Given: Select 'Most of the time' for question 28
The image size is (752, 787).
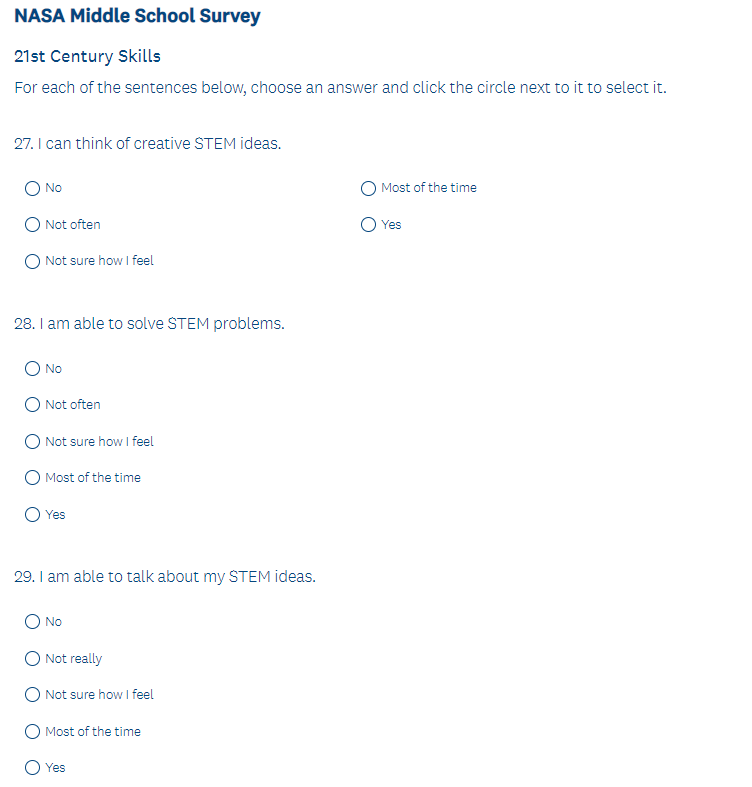Looking at the screenshot, I should 33,478.
